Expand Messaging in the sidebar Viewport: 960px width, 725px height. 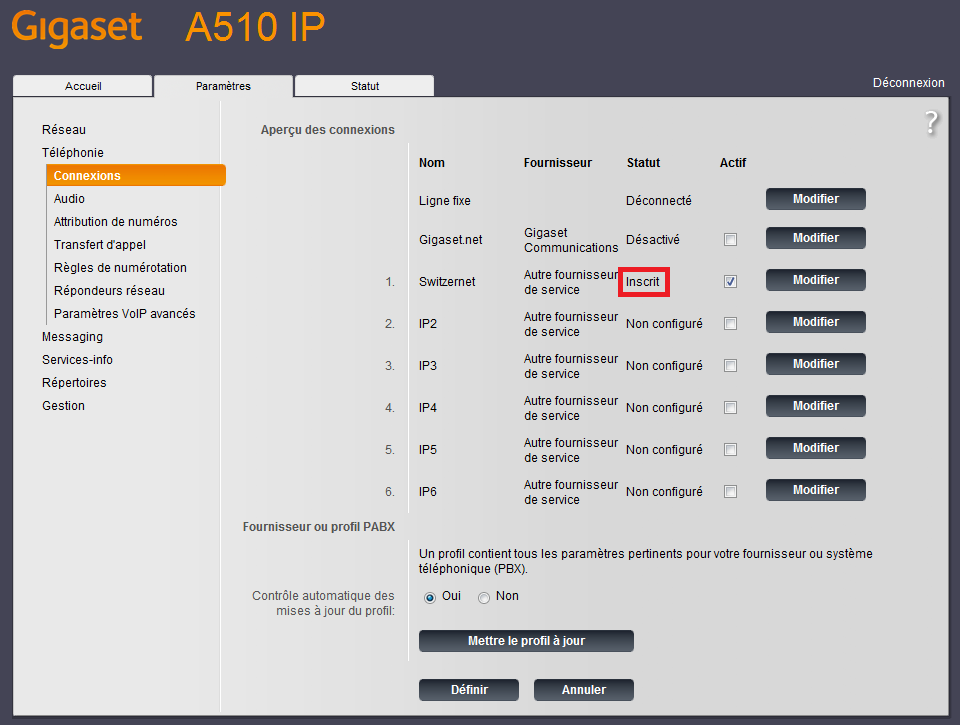(x=72, y=337)
